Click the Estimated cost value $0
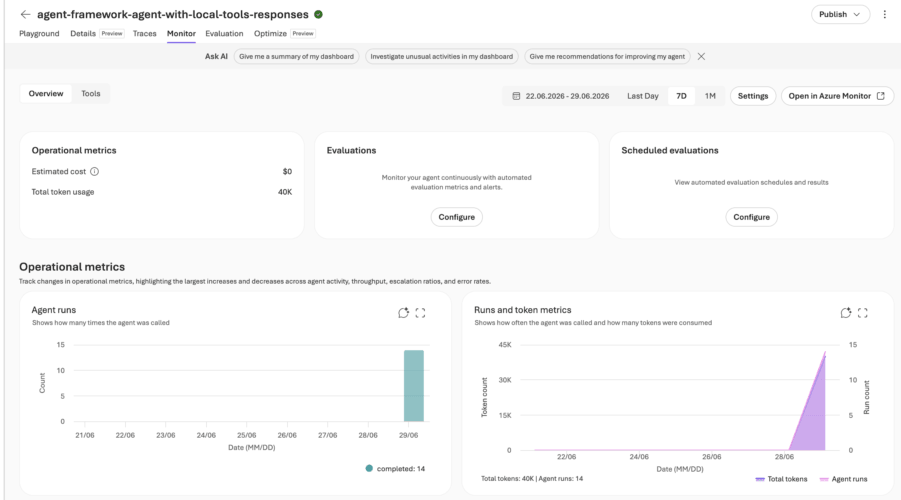The image size is (901, 500). point(287,171)
